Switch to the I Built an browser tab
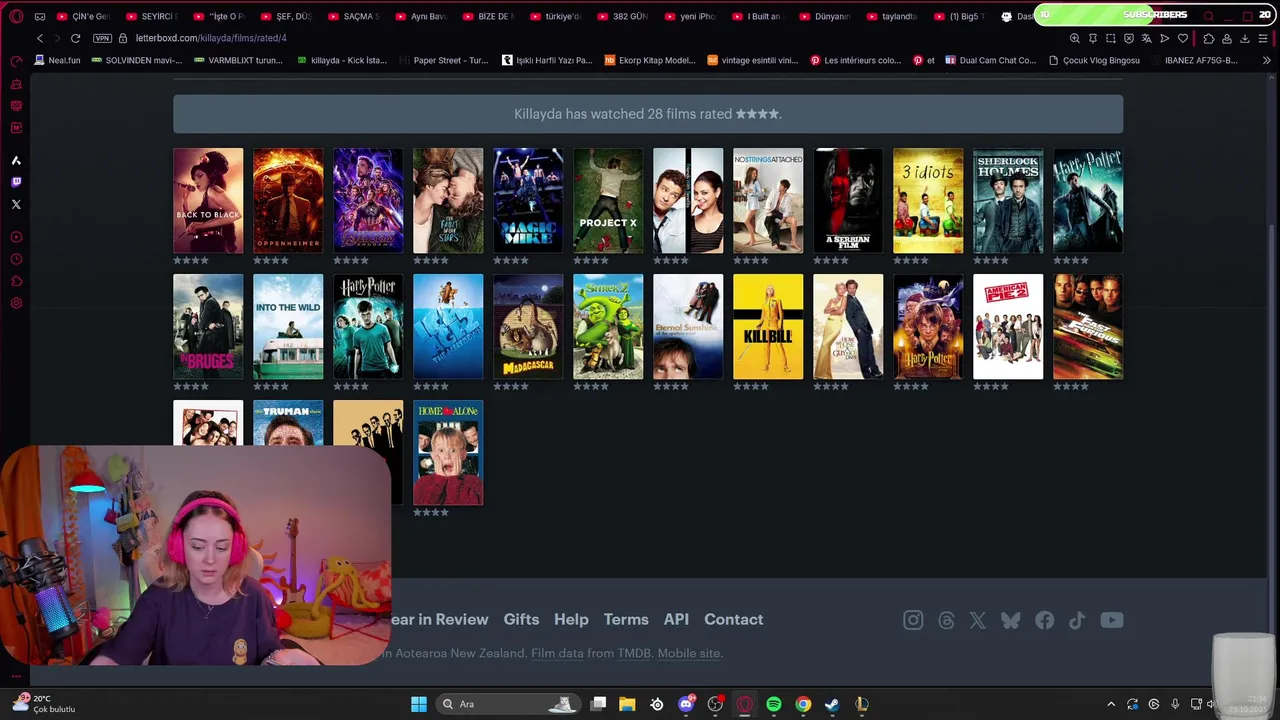The width and height of the screenshot is (1280, 720). pyautogui.click(x=757, y=16)
